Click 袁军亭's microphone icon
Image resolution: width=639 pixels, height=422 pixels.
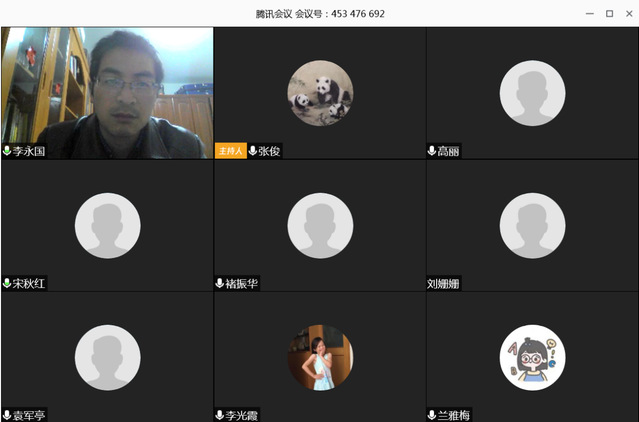pos(7,414)
